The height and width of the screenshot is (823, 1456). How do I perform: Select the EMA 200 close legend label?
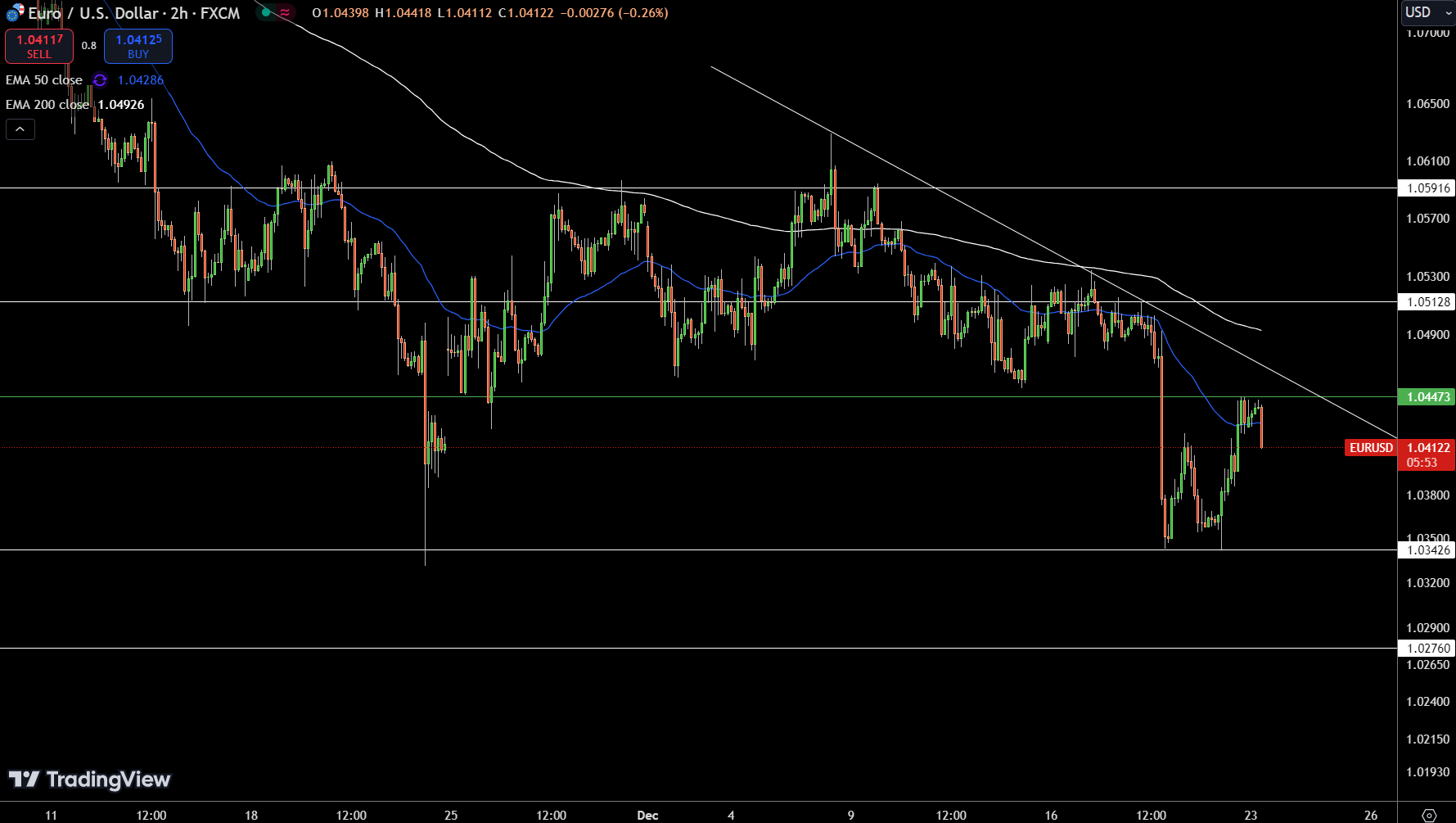[47, 105]
